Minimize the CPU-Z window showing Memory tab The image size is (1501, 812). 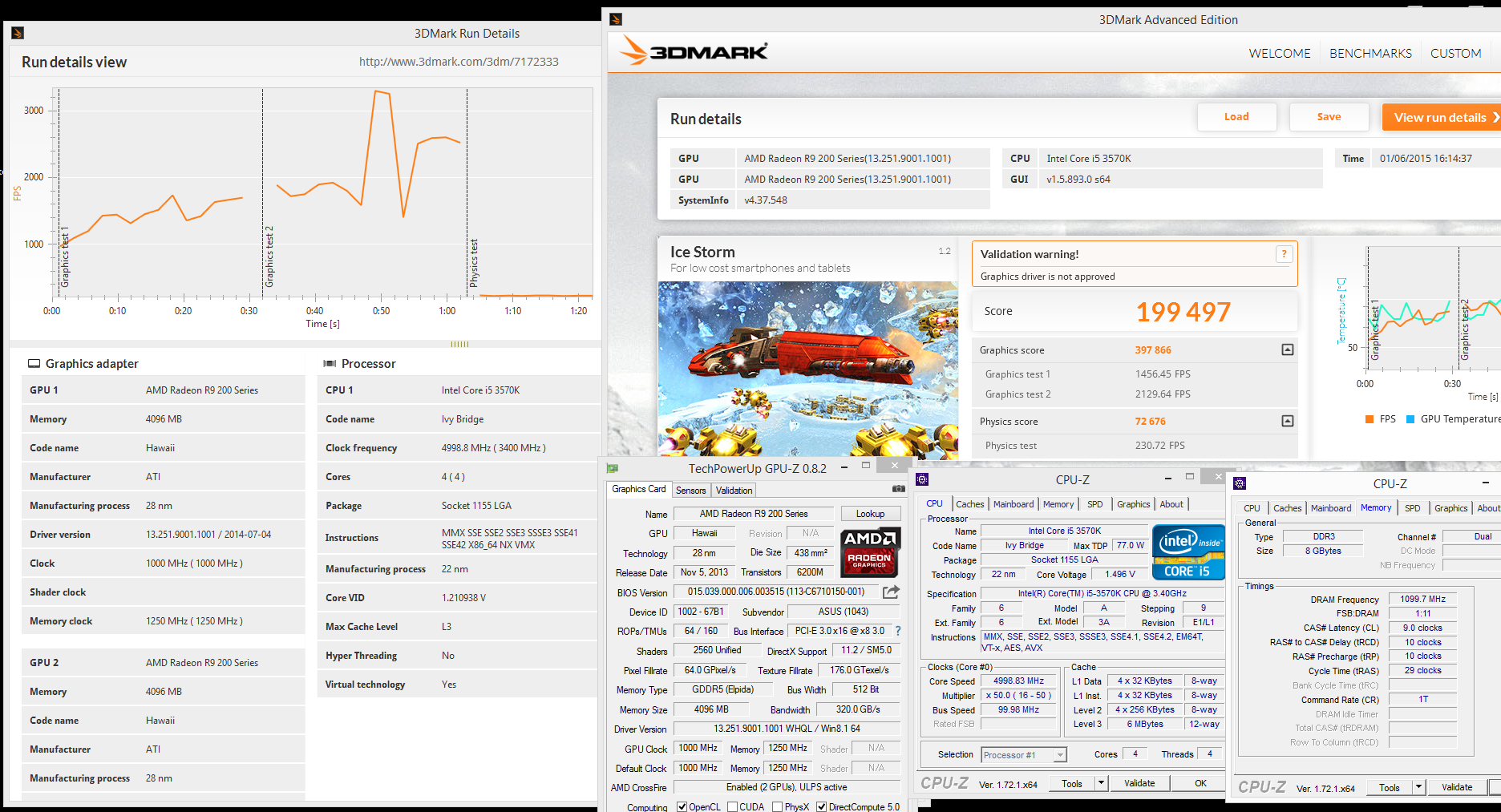click(1486, 483)
